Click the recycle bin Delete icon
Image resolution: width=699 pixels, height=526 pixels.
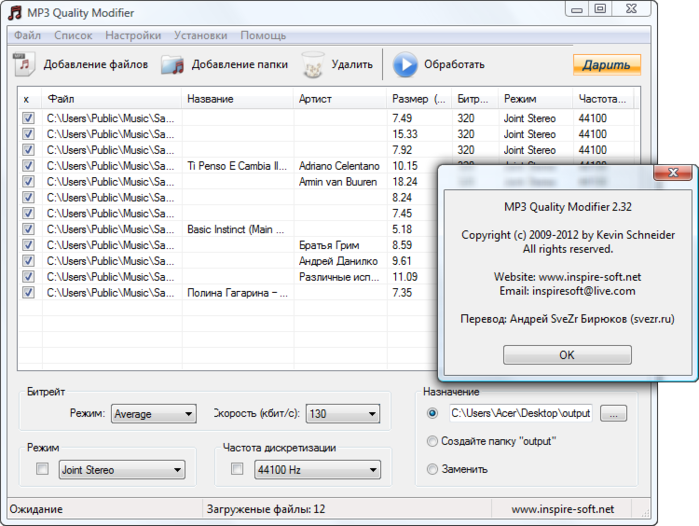313,65
